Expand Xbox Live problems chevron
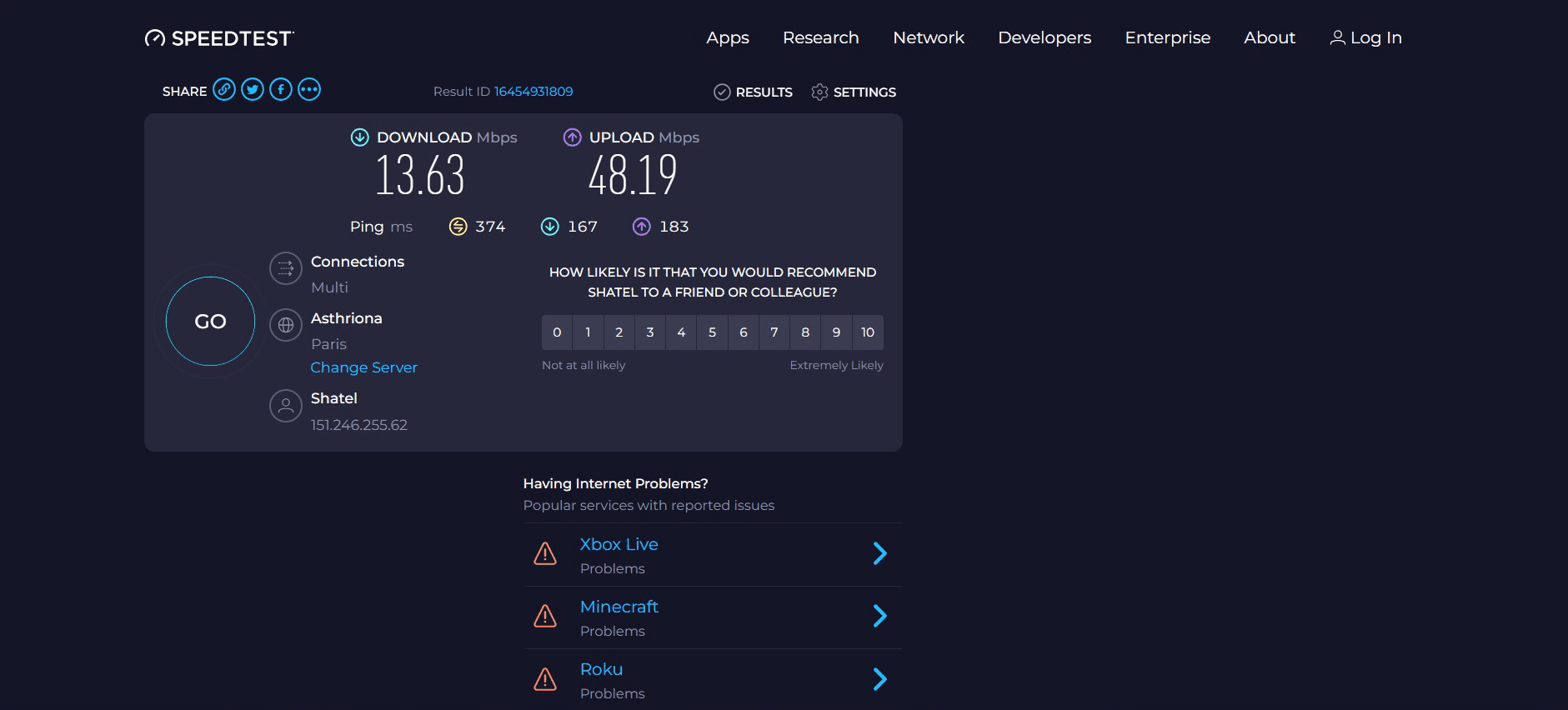The width and height of the screenshot is (1568, 710). 879,553
